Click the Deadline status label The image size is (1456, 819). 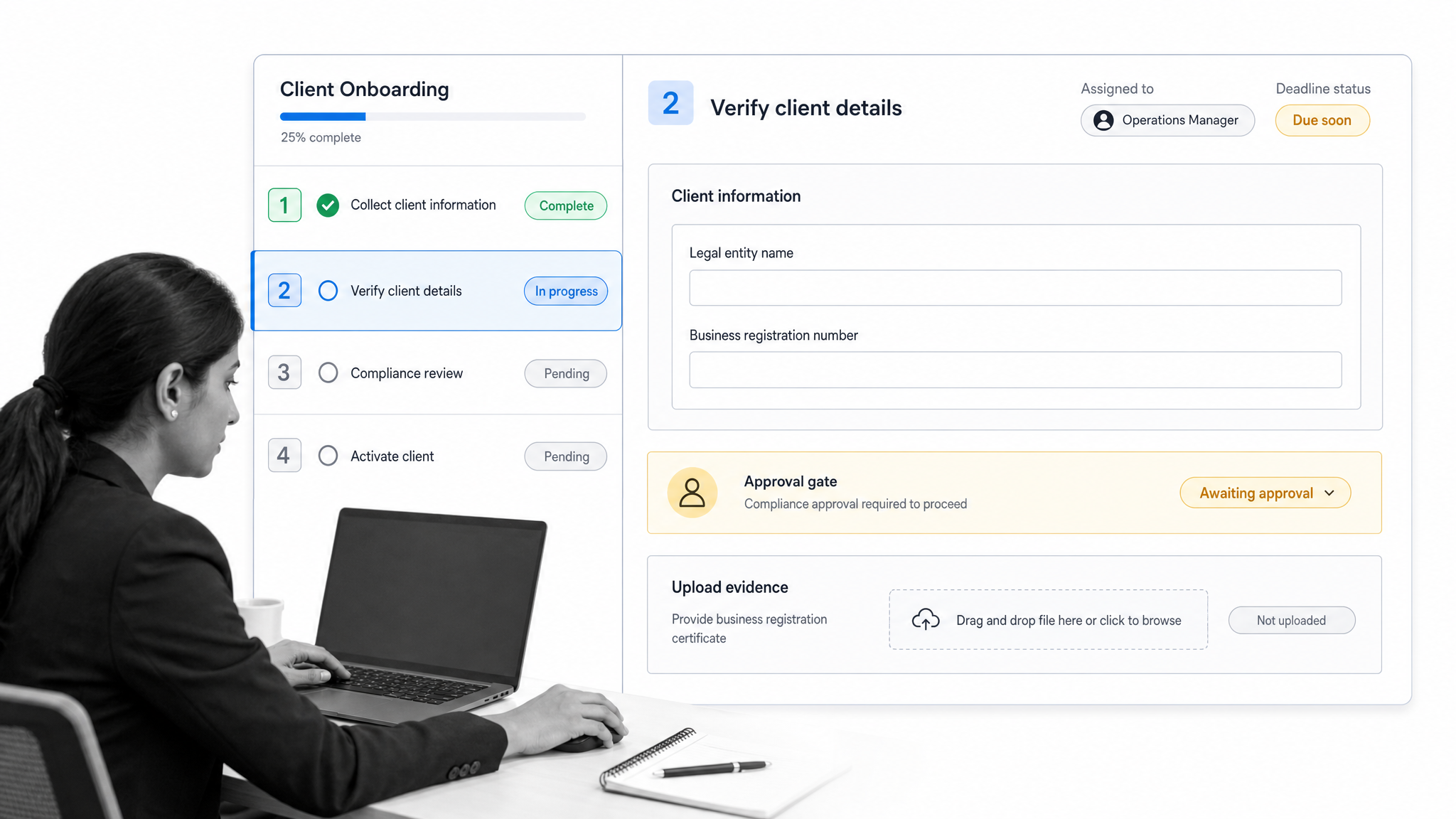1323,89
